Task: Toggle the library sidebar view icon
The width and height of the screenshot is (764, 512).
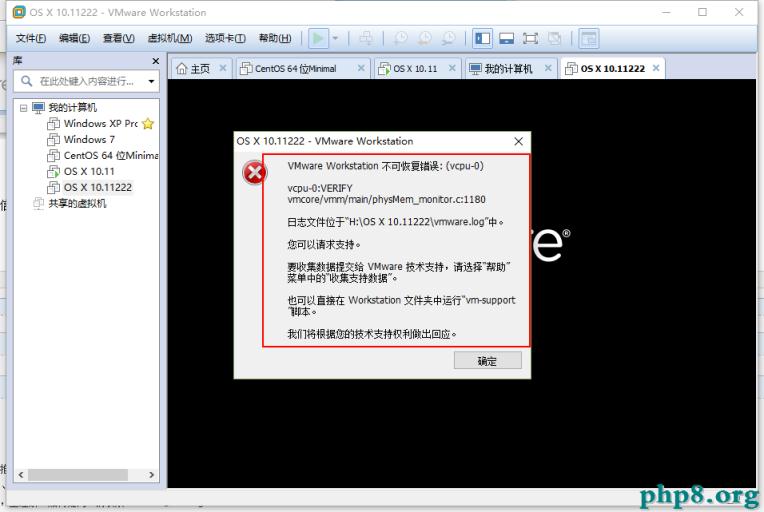Action: pyautogui.click(x=482, y=38)
